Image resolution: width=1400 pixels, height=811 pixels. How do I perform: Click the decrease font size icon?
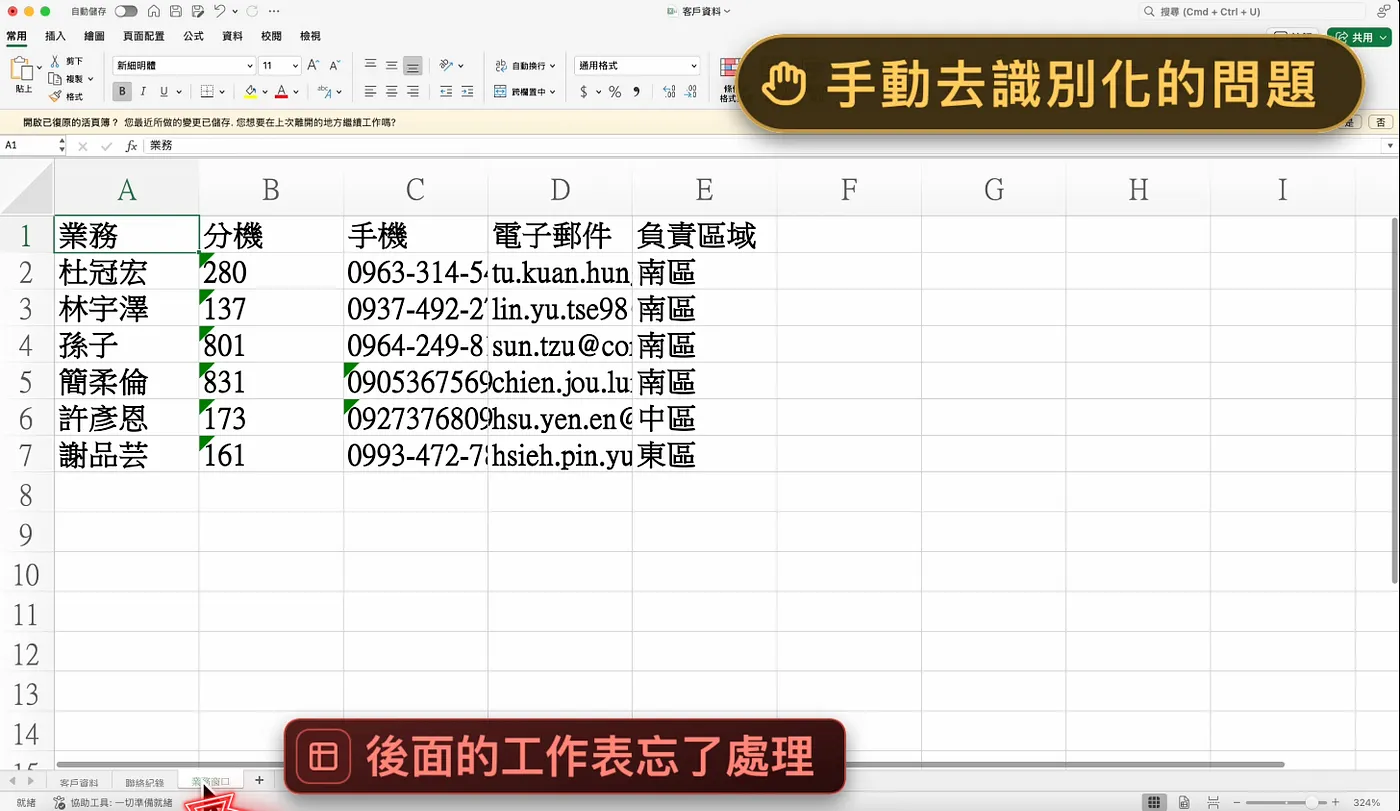coord(337,65)
